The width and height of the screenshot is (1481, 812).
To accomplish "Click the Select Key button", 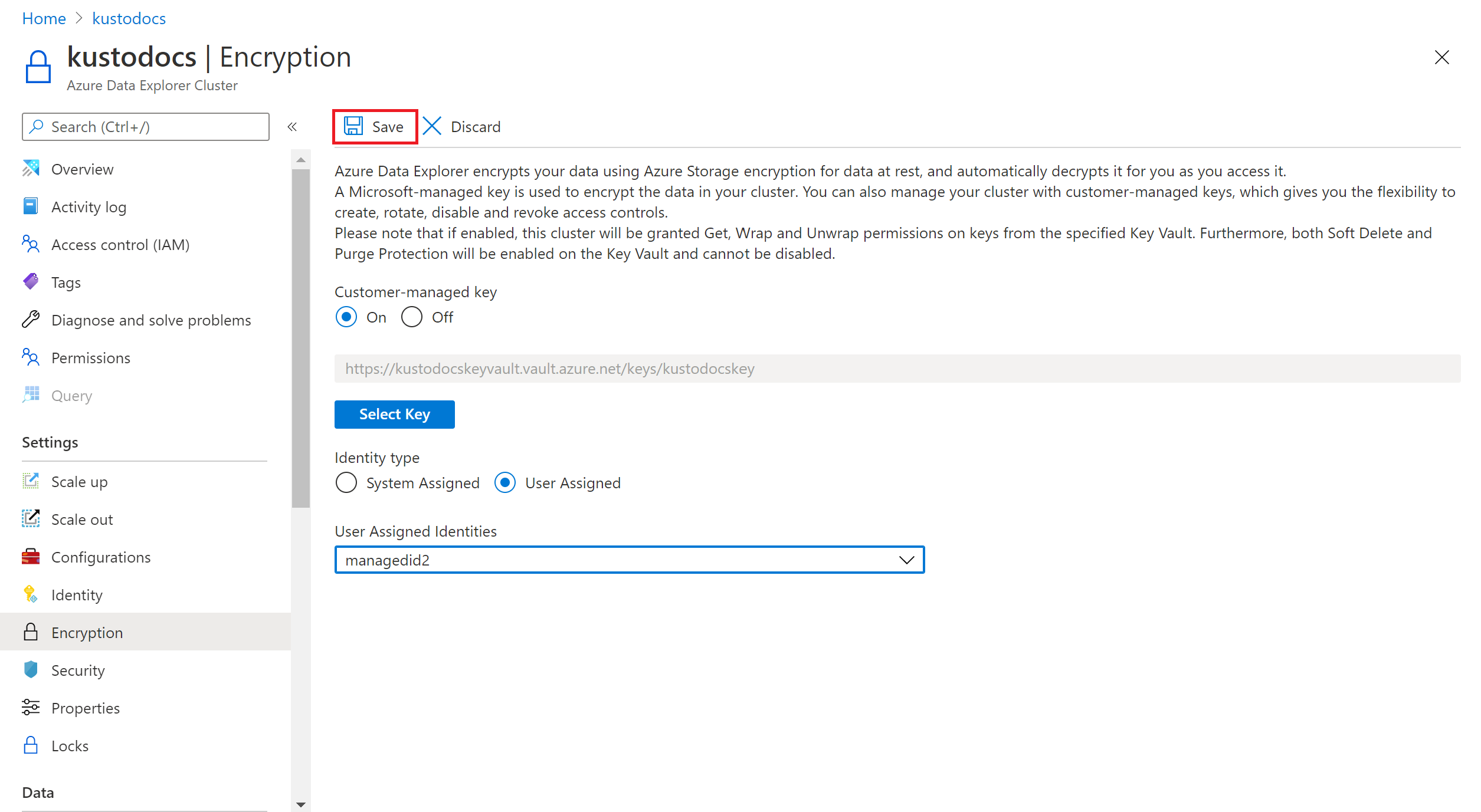I will (394, 414).
